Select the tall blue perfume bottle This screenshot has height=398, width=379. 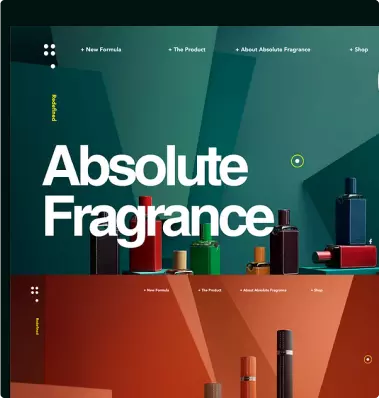[351, 211]
